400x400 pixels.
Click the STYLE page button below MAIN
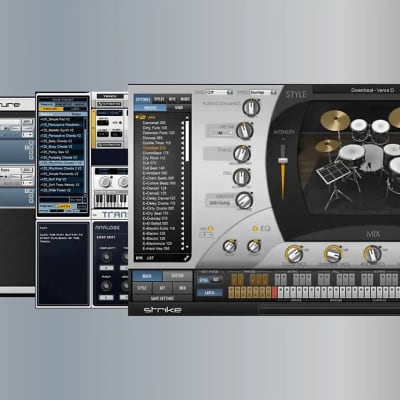tap(142, 288)
